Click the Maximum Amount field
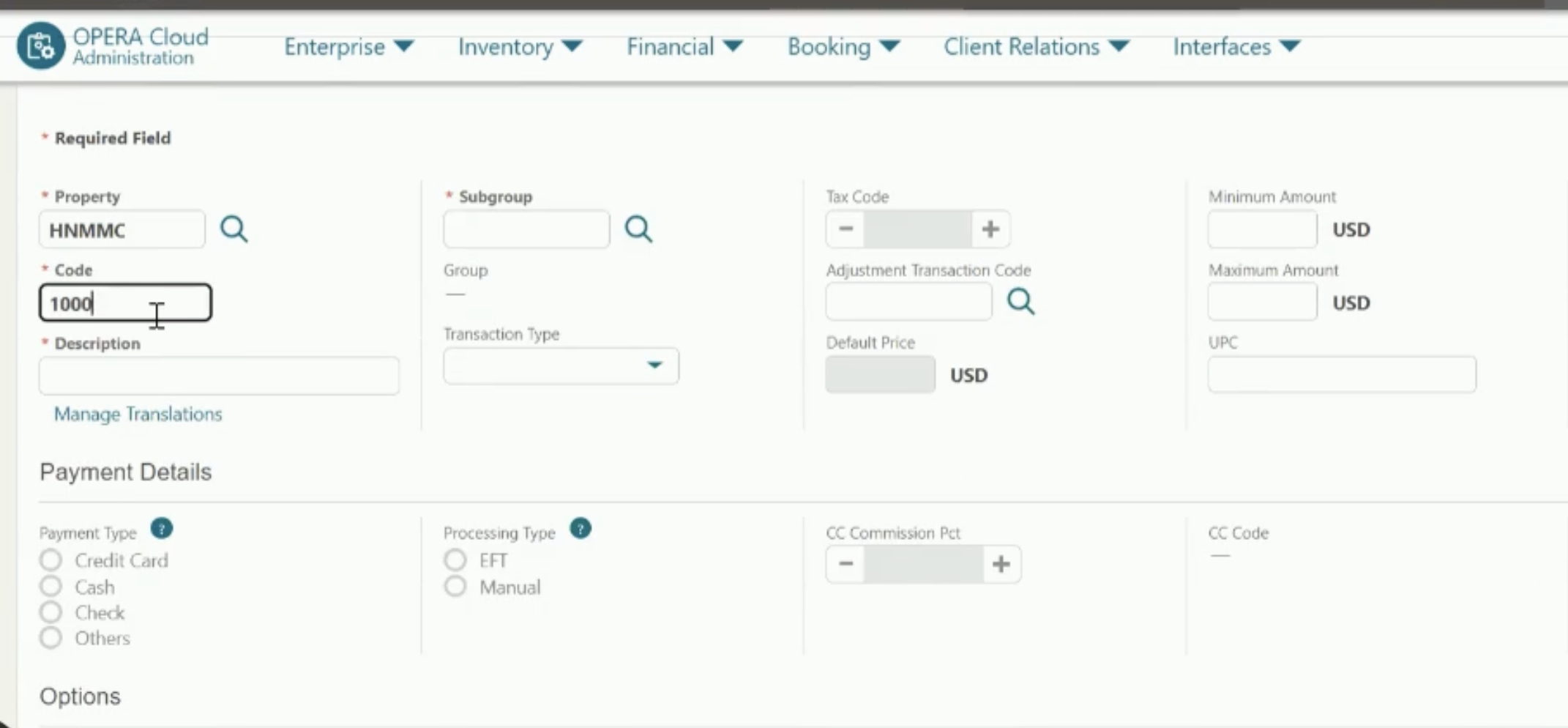Image resolution: width=1568 pixels, height=728 pixels. [1263, 302]
